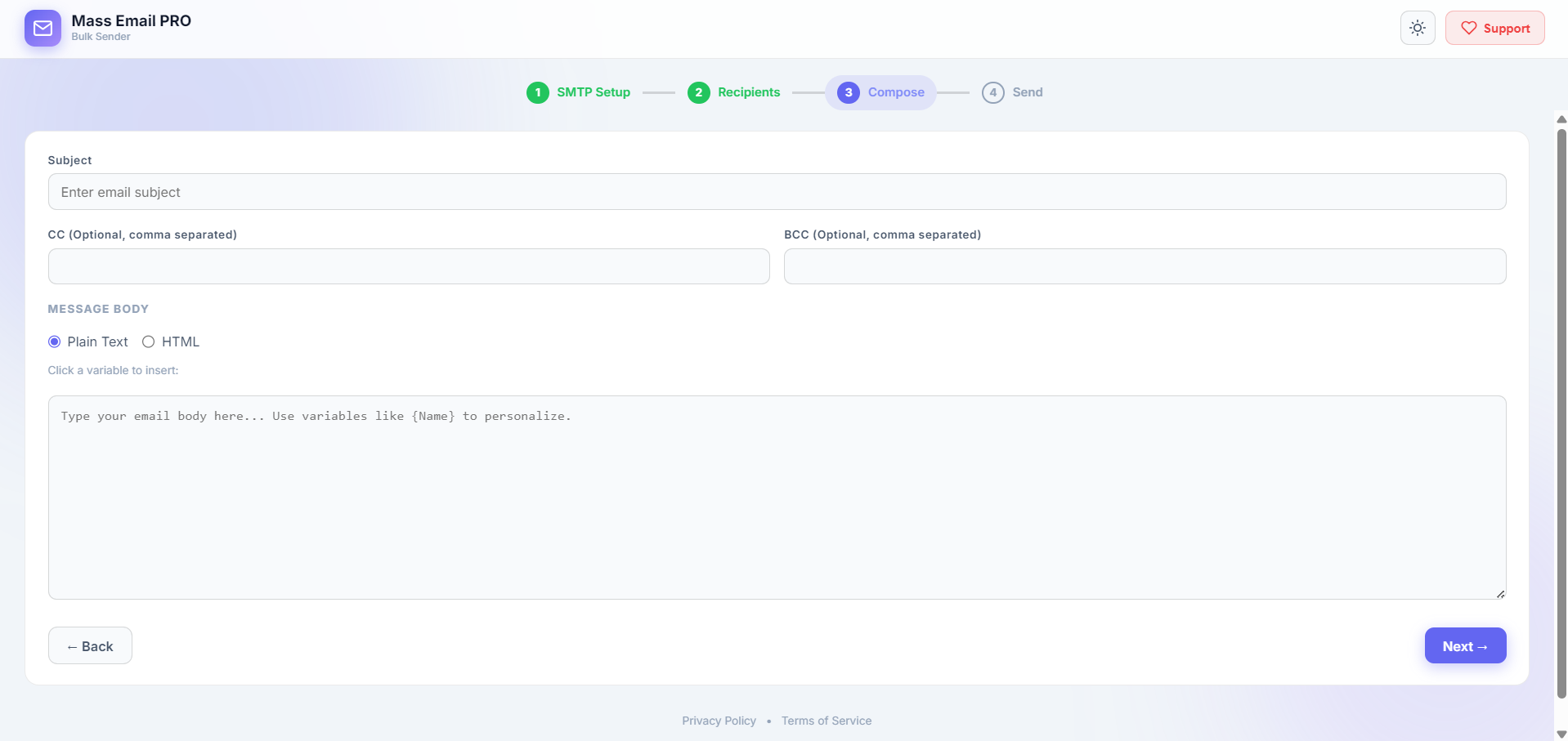
Task: Select the Compose step
Action: click(x=881, y=92)
